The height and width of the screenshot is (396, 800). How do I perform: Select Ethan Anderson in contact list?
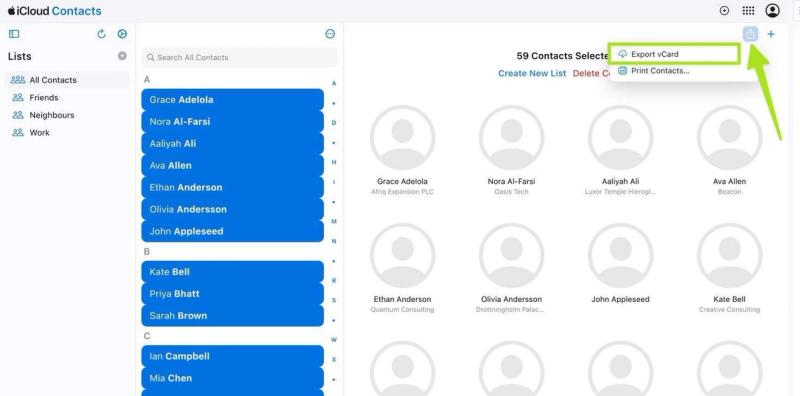pyautogui.click(x=232, y=187)
